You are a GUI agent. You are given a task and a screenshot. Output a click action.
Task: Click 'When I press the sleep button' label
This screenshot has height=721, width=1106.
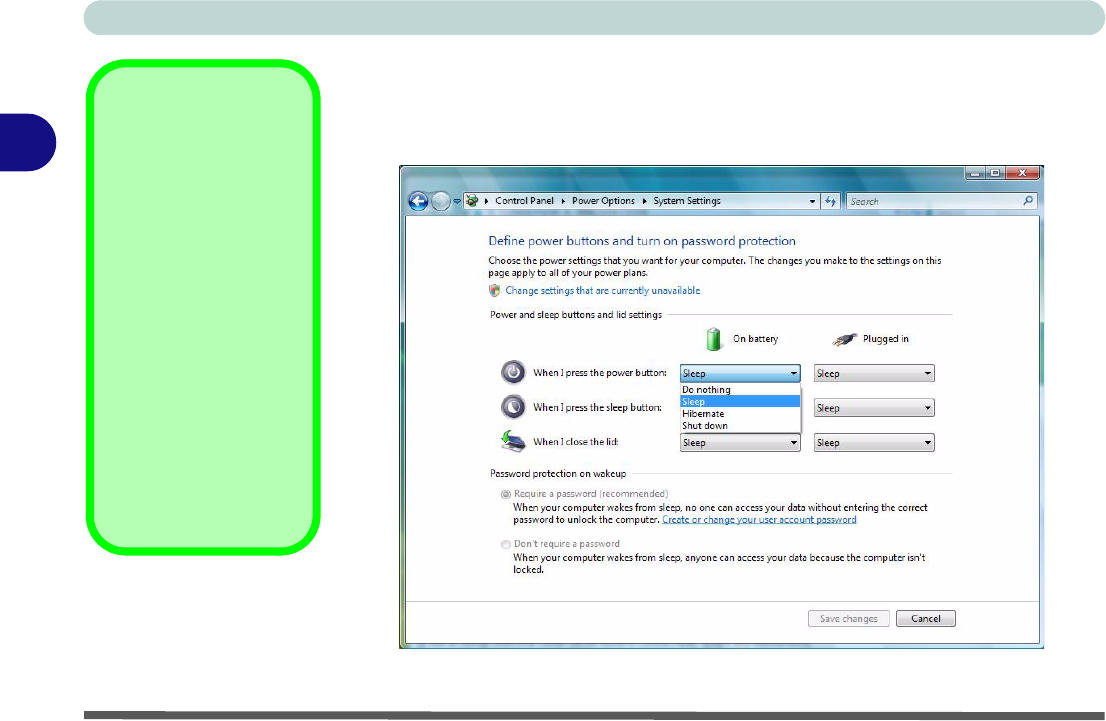[x=597, y=408]
